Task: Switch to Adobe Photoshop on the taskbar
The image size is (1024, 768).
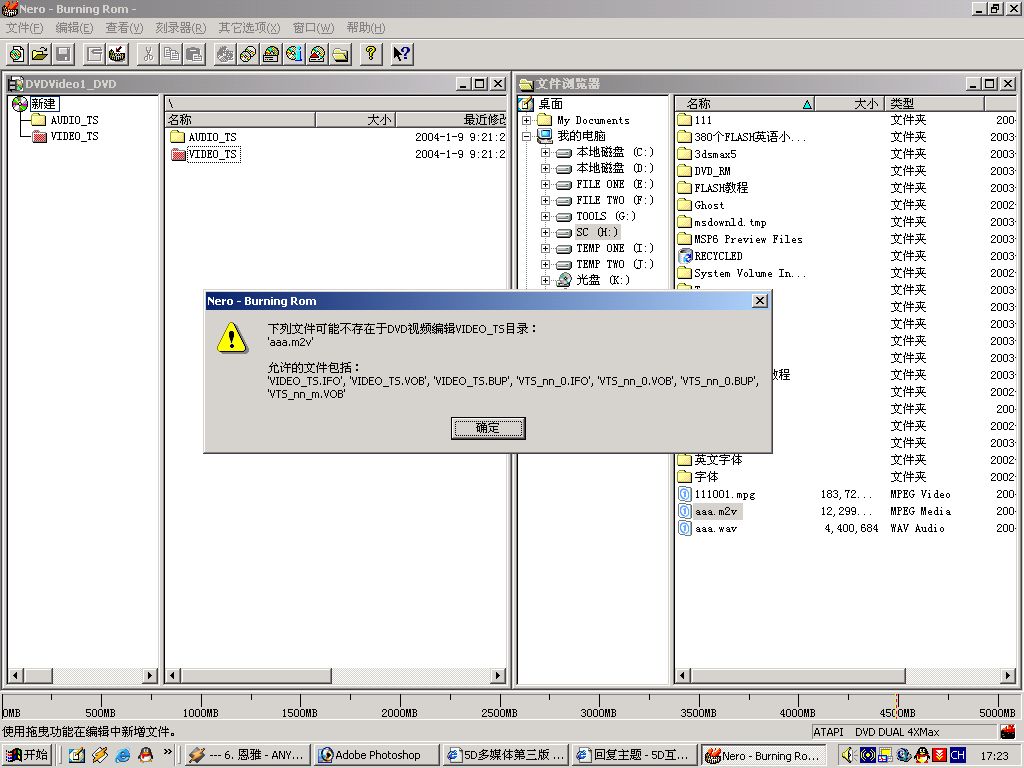Action: 376,755
